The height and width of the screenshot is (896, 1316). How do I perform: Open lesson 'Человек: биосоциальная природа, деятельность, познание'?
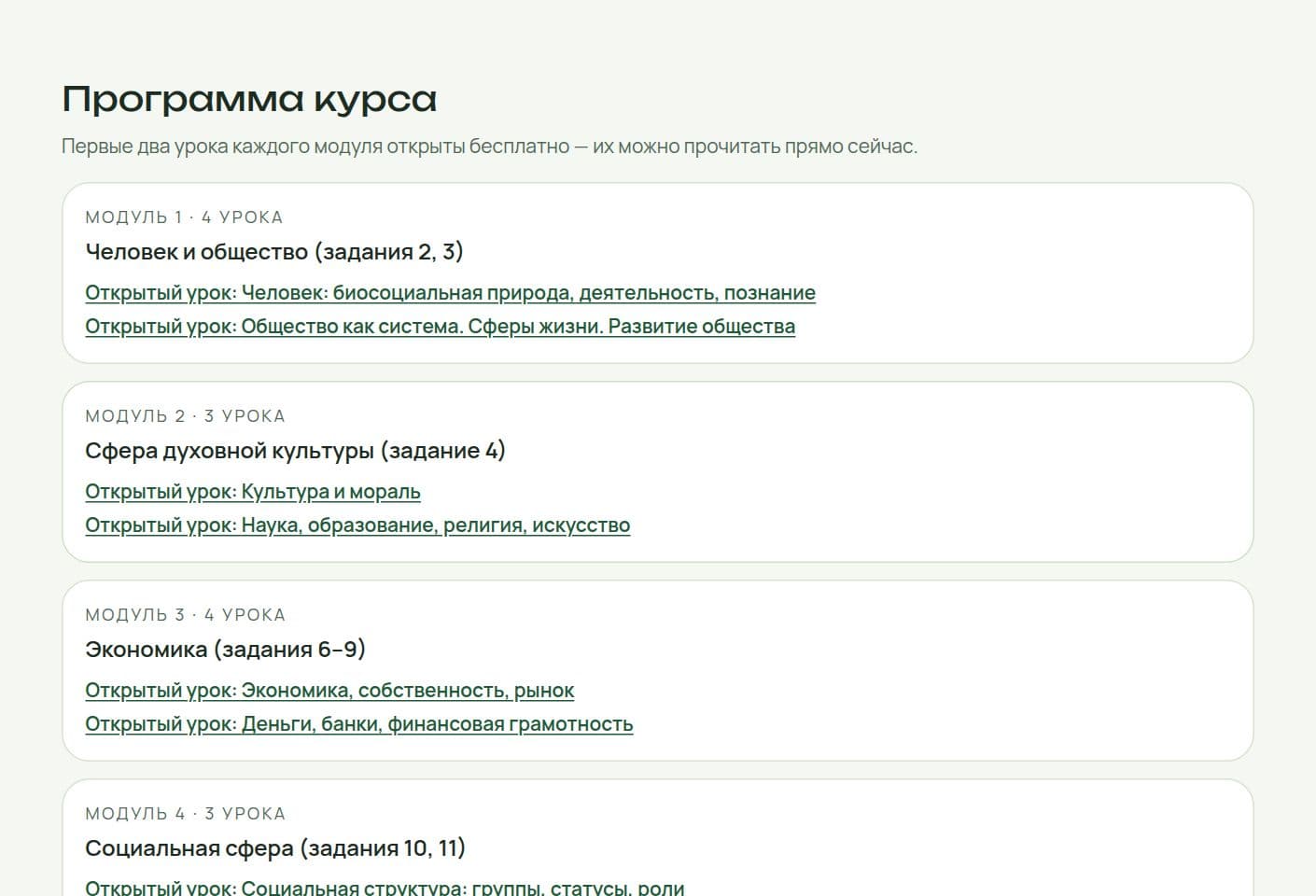point(450,293)
